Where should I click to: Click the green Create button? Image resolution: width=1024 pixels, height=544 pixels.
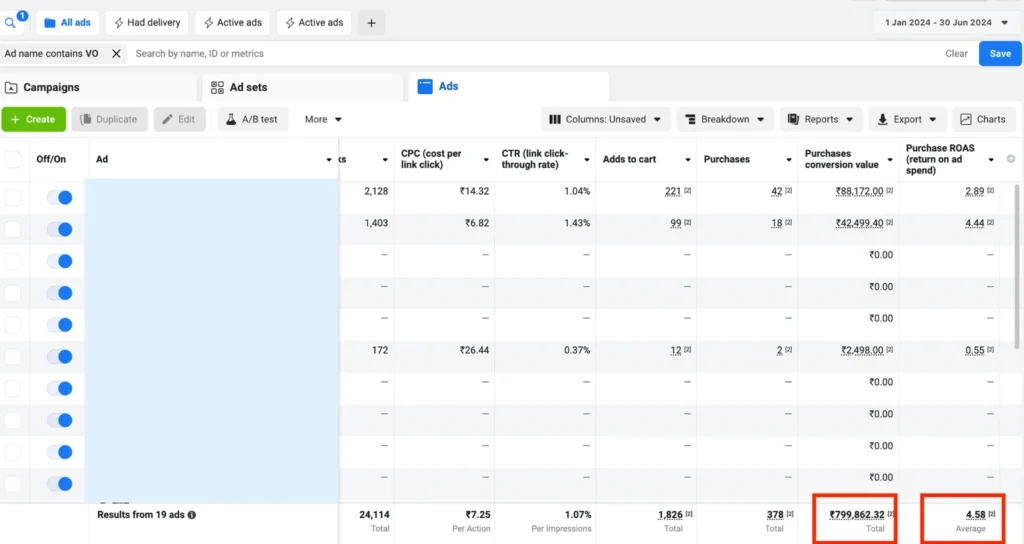pos(33,120)
